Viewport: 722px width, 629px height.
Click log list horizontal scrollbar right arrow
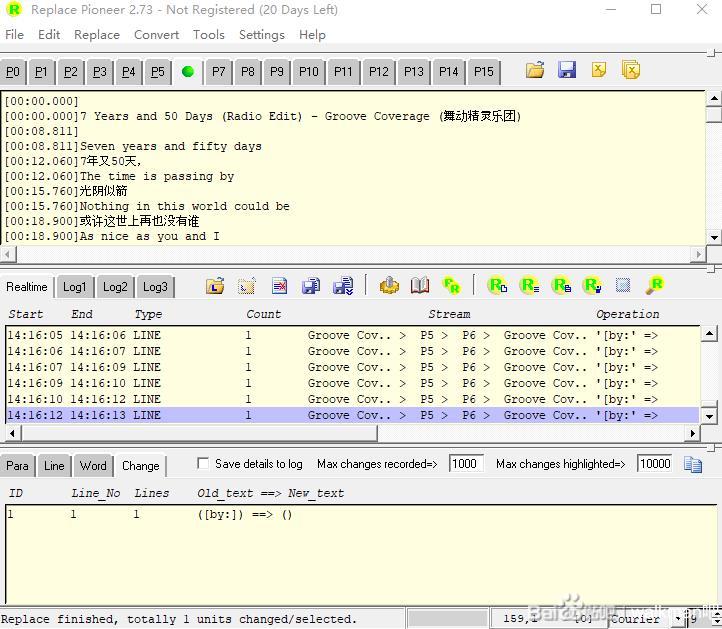click(692, 433)
